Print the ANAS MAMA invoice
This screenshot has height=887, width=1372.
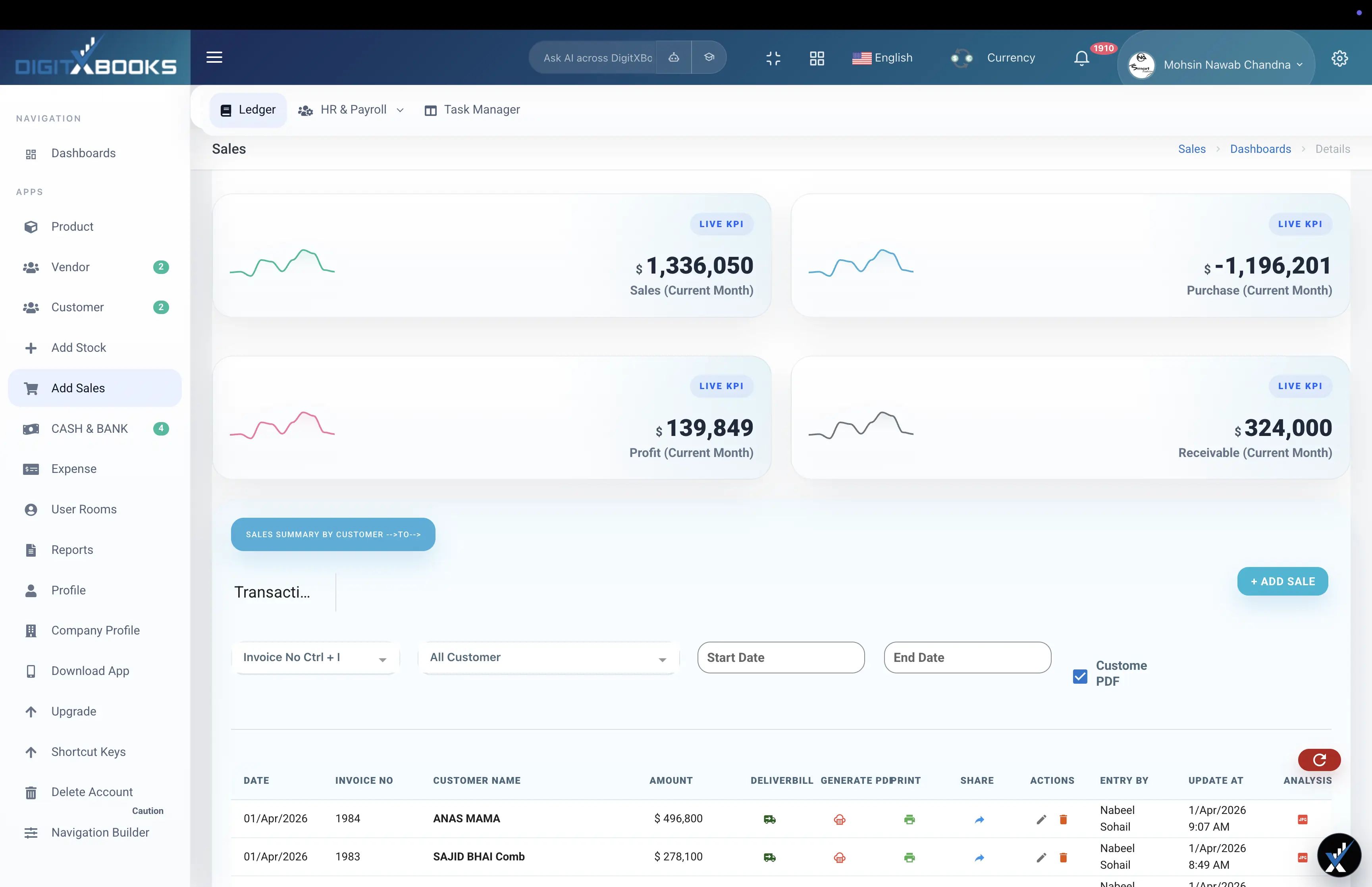(x=910, y=818)
